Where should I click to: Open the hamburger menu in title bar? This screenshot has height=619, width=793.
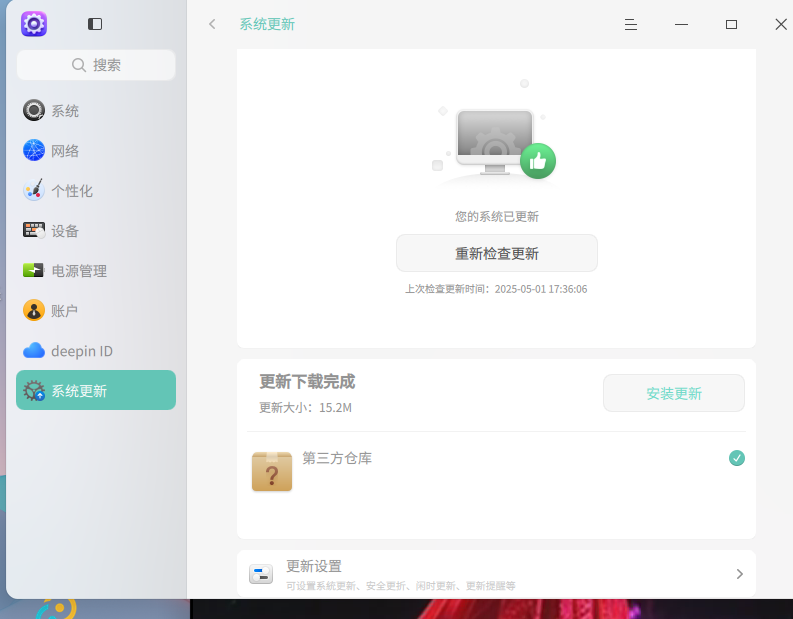click(x=631, y=24)
